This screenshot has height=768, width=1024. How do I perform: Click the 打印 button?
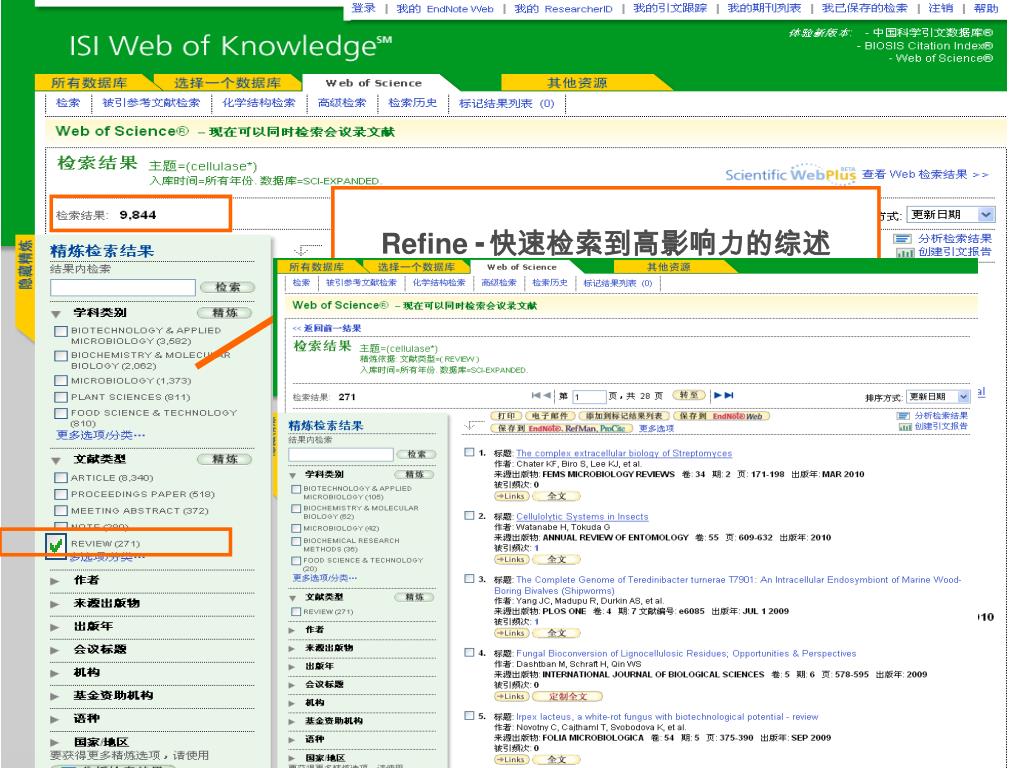click(506, 416)
